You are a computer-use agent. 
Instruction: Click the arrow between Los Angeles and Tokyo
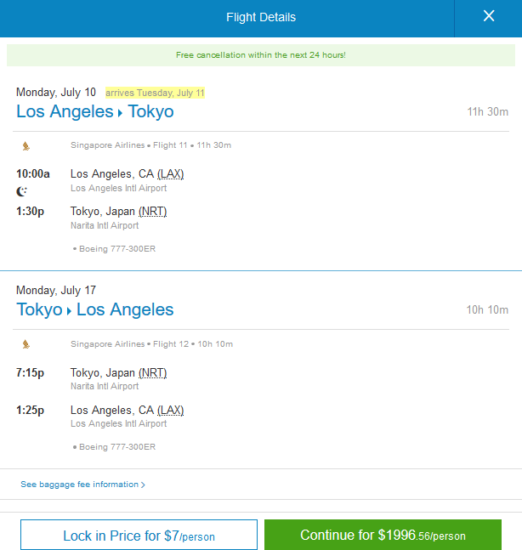120,113
